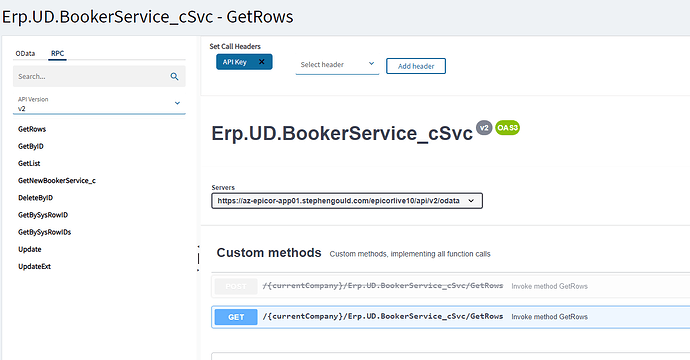Click the sidebar splitter handle
The image size is (690, 360).
(198, 258)
